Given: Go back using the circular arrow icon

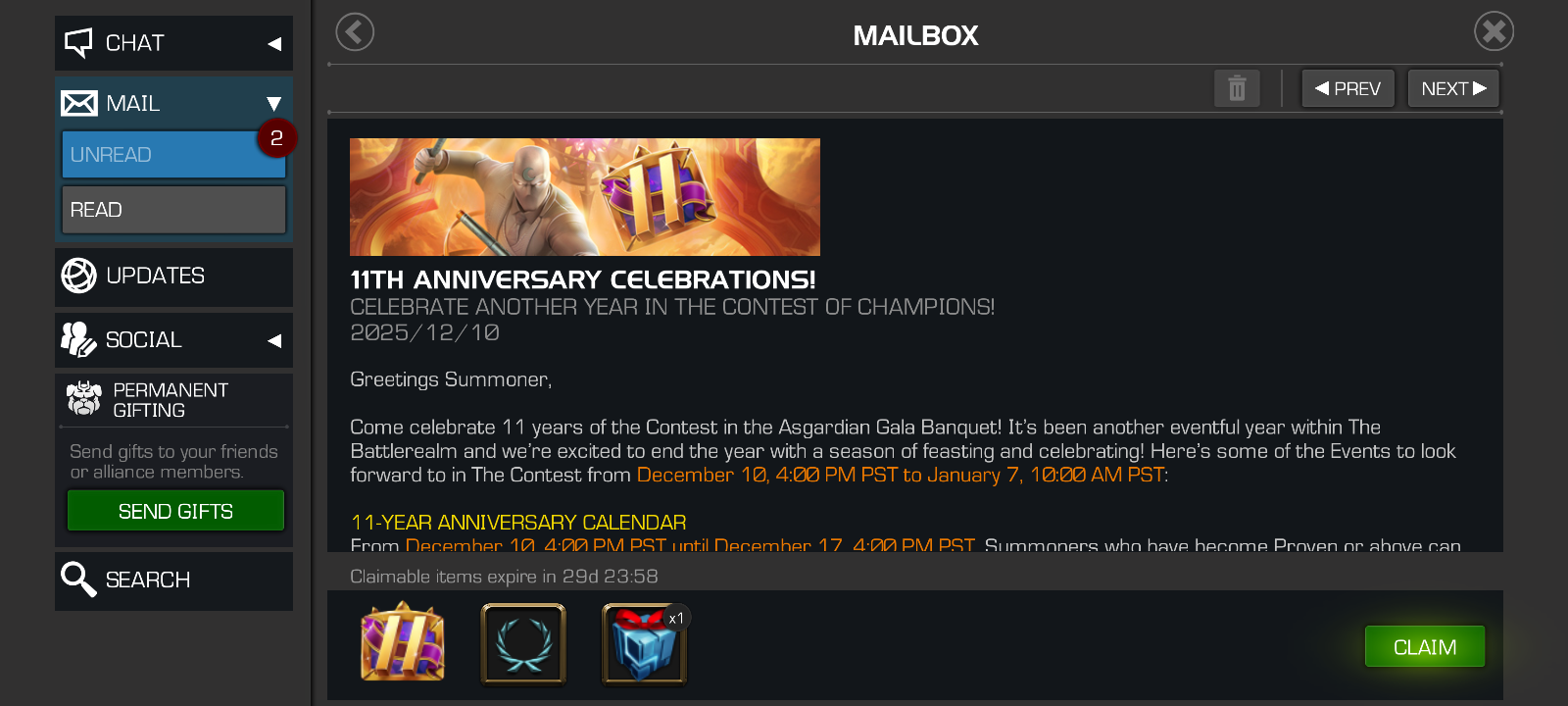Looking at the screenshot, I should click(x=355, y=32).
